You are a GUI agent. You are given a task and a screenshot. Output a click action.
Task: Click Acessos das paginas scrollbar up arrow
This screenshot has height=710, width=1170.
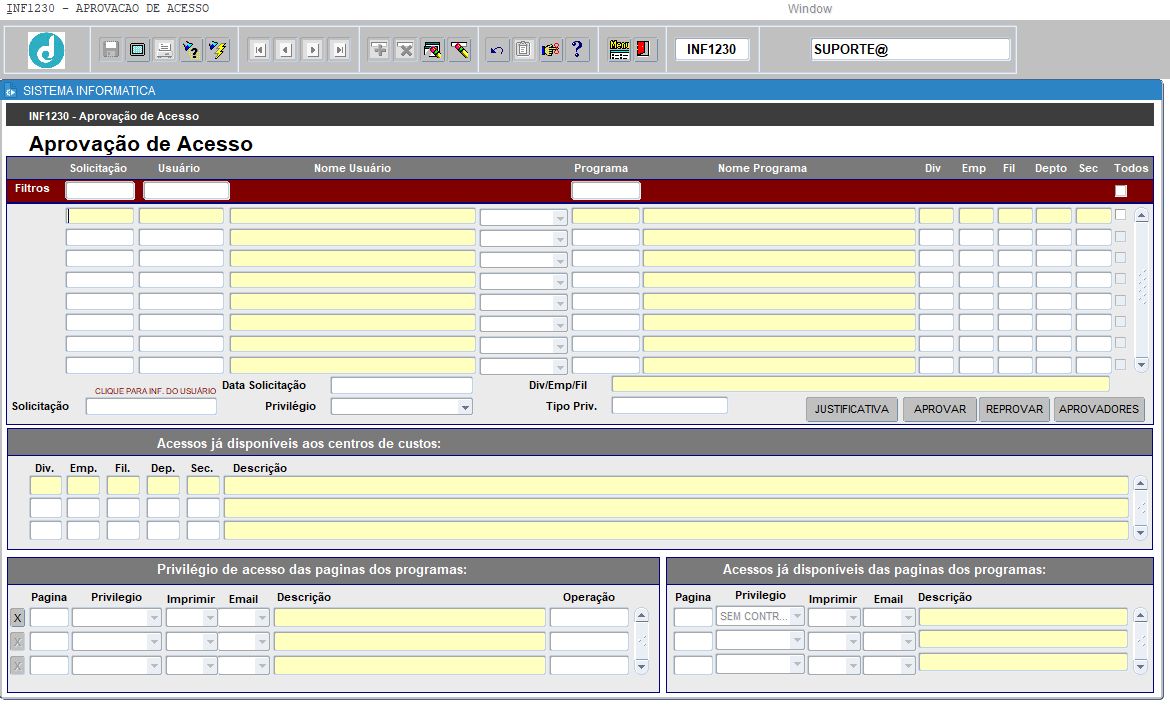(1140, 615)
